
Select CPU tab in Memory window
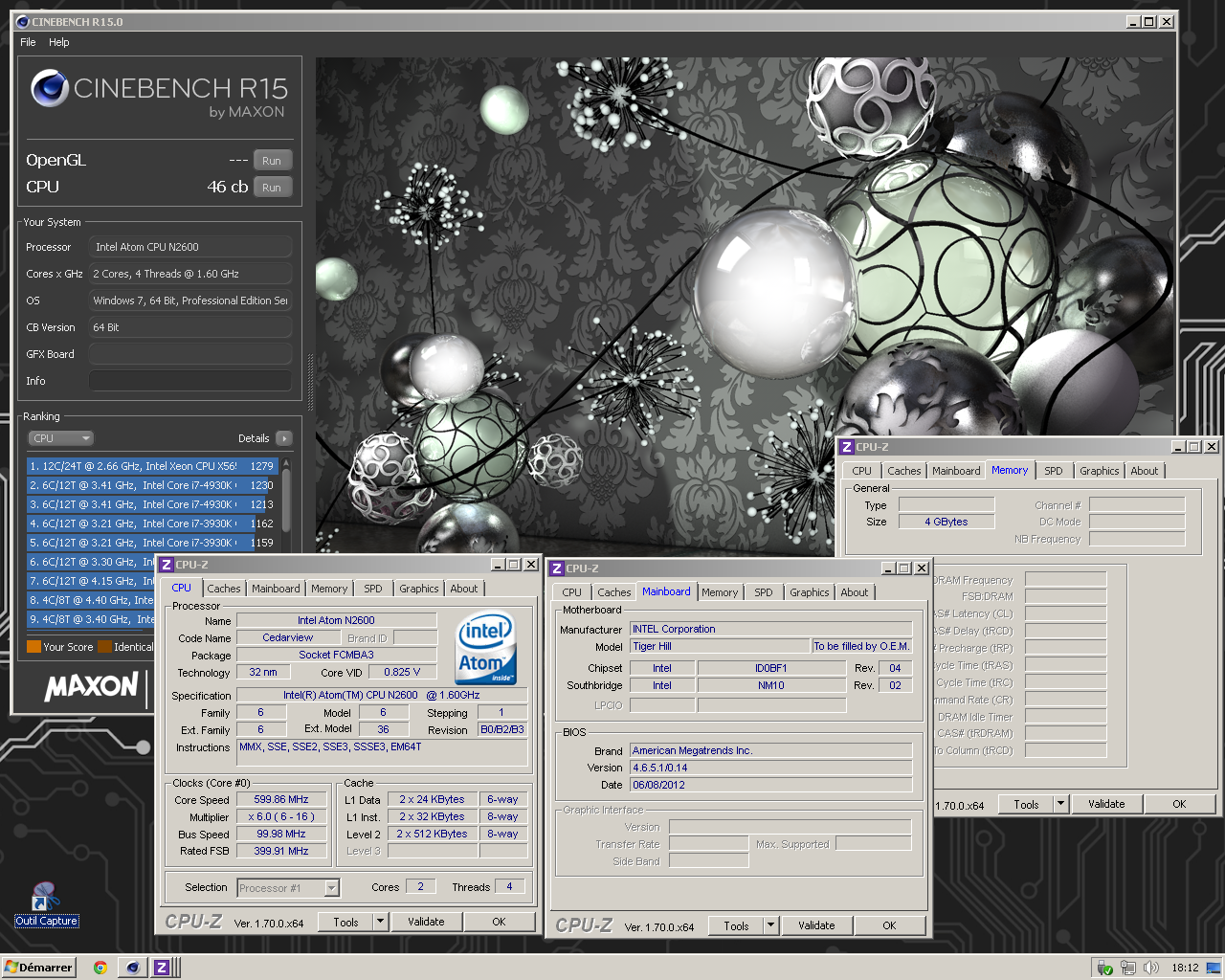click(x=862, y=471)
